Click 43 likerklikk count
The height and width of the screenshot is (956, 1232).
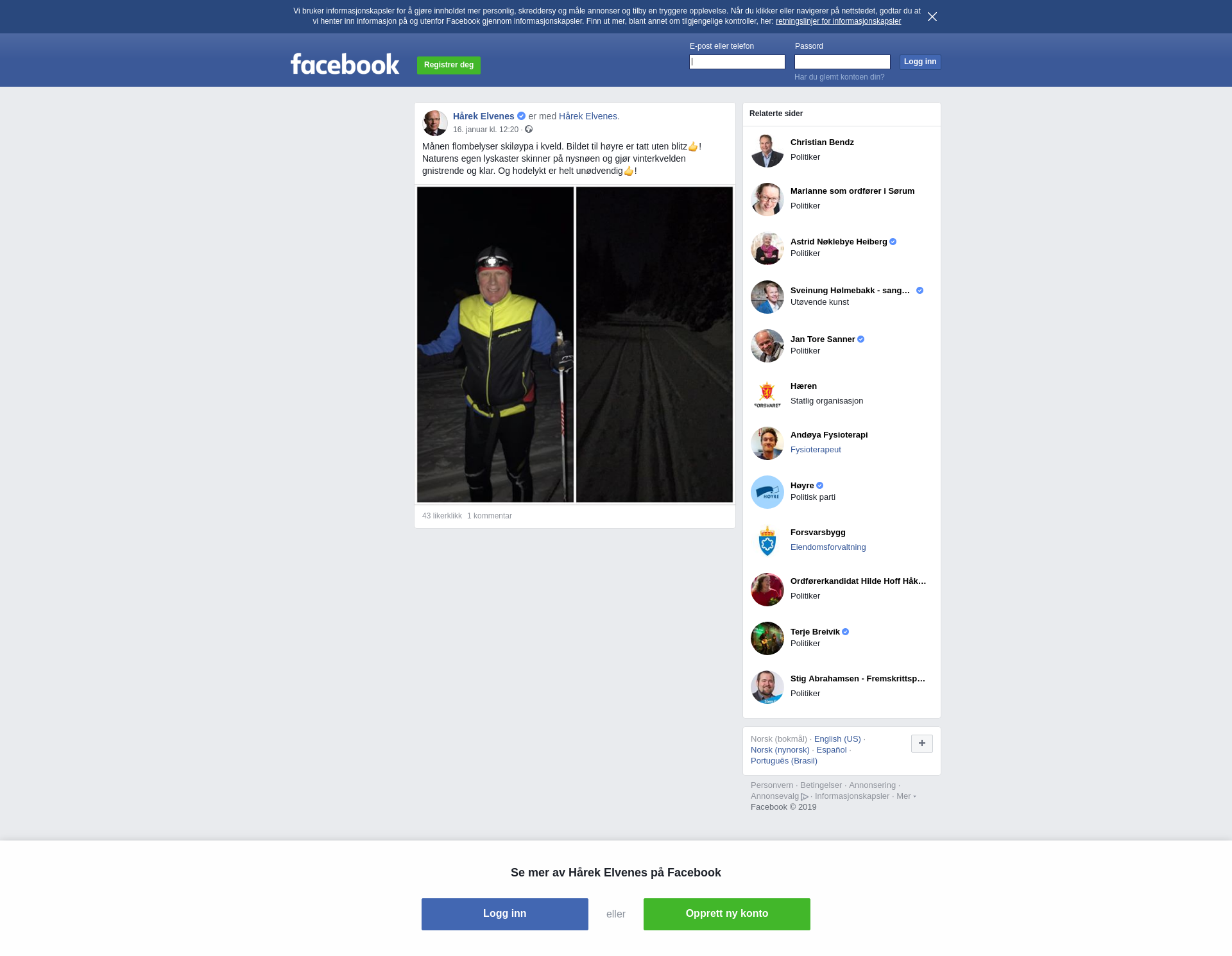(442, 516)
